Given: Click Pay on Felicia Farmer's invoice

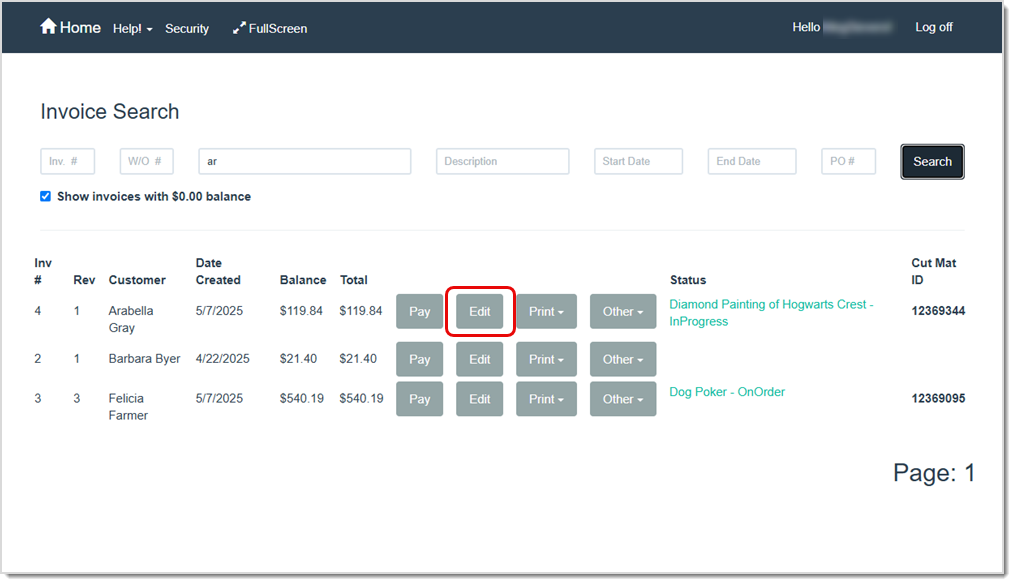Looking at the screenshot, I should pos(419,398).
